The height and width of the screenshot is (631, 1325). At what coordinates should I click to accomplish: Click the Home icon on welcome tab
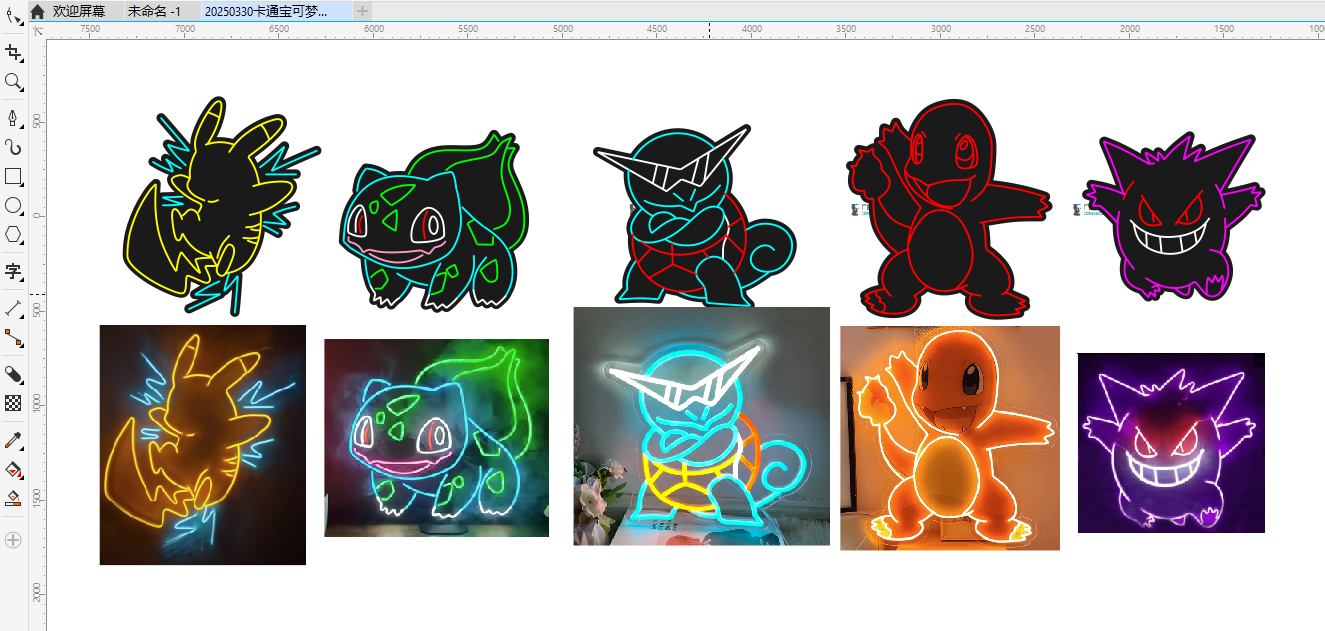coord(37,11)
